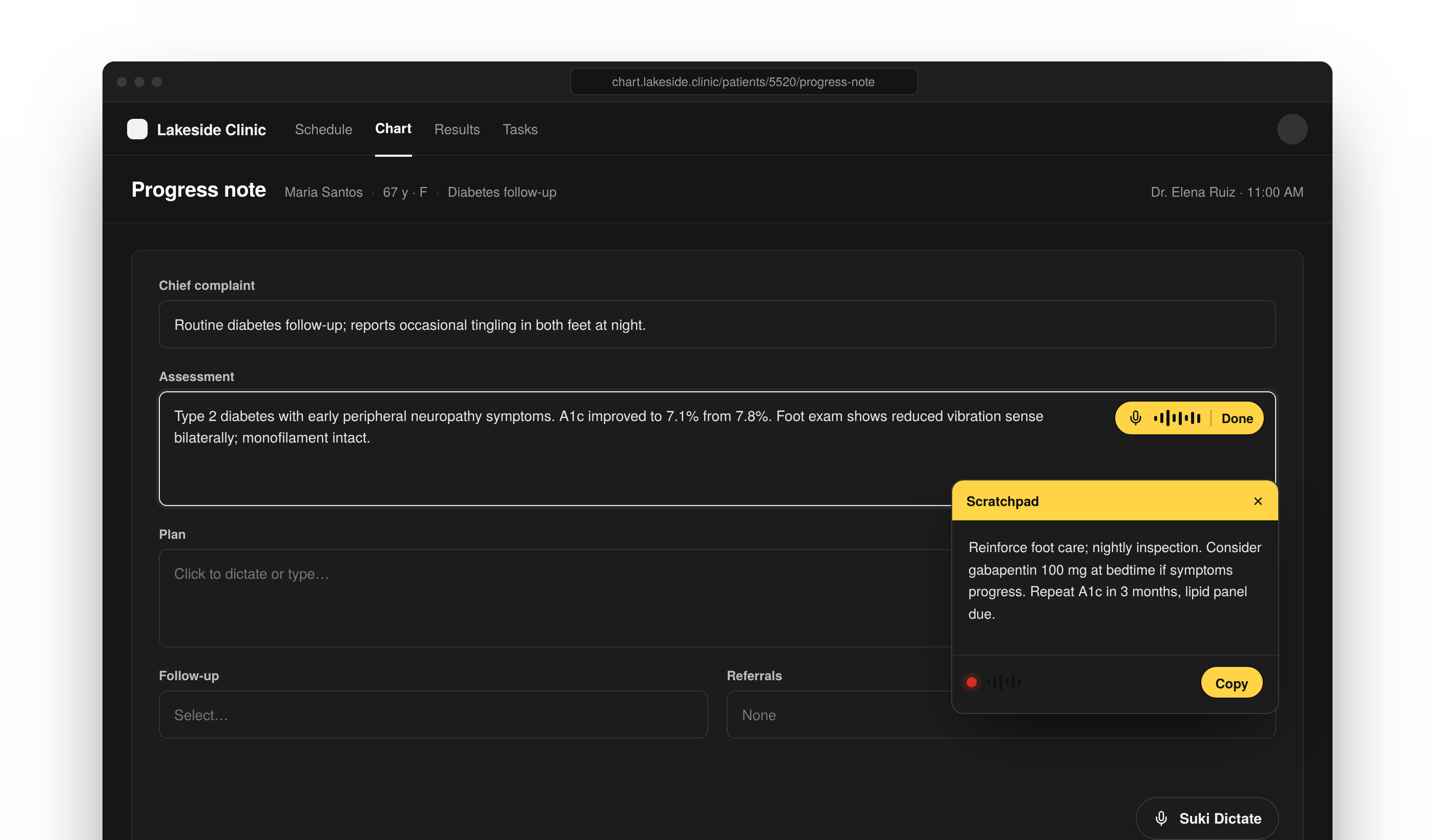Start Suki Dictate
This screenshot has height=840, width=1435.
click(x=1206, y=818)
